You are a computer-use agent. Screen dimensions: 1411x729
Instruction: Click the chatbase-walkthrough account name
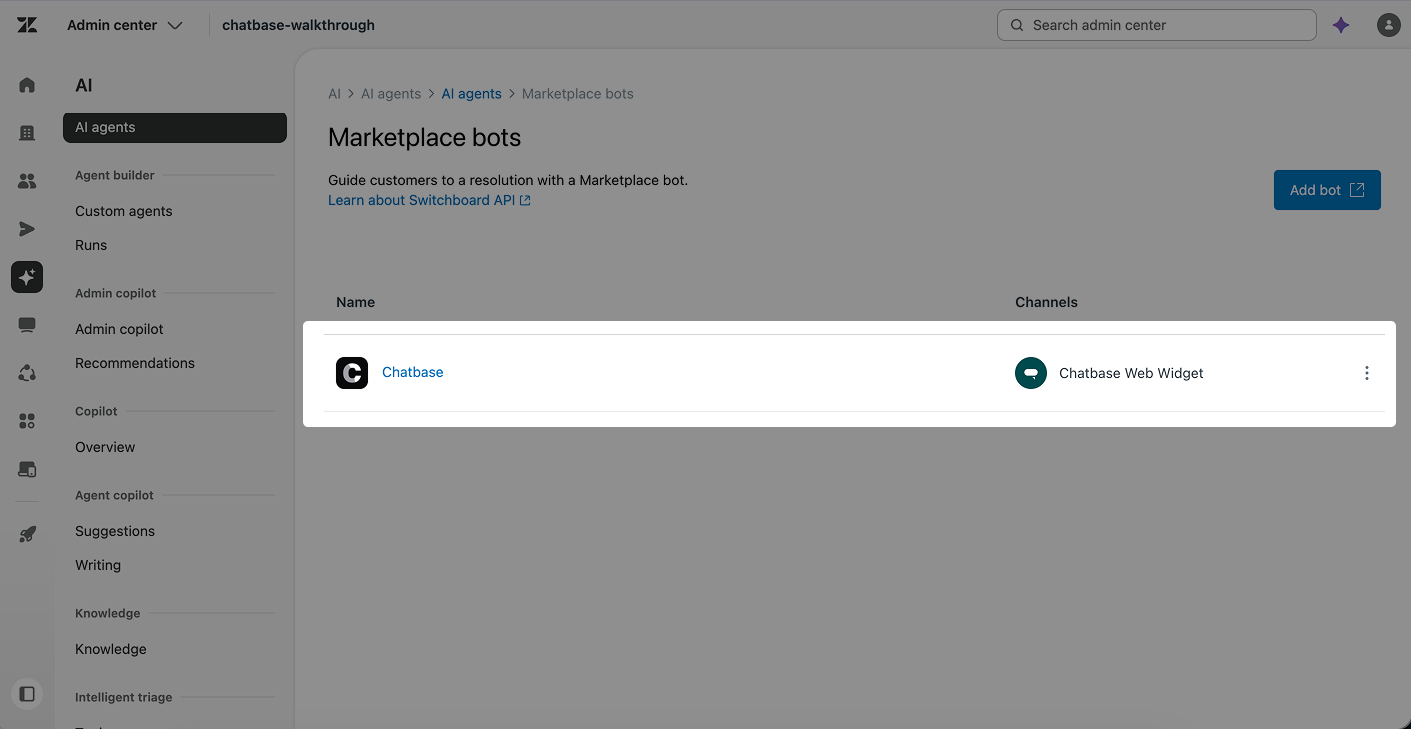coord(298,25)
